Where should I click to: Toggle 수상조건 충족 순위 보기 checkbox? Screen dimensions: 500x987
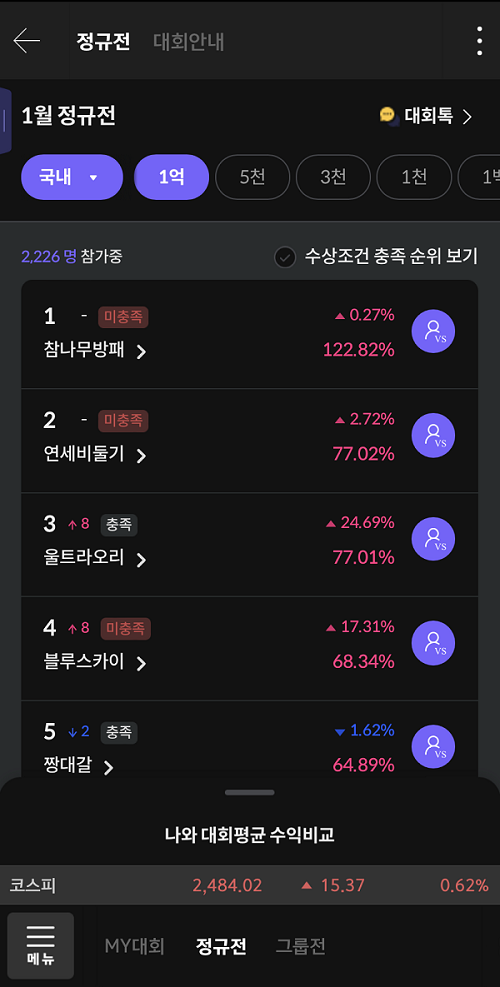(x=285, y=257)
